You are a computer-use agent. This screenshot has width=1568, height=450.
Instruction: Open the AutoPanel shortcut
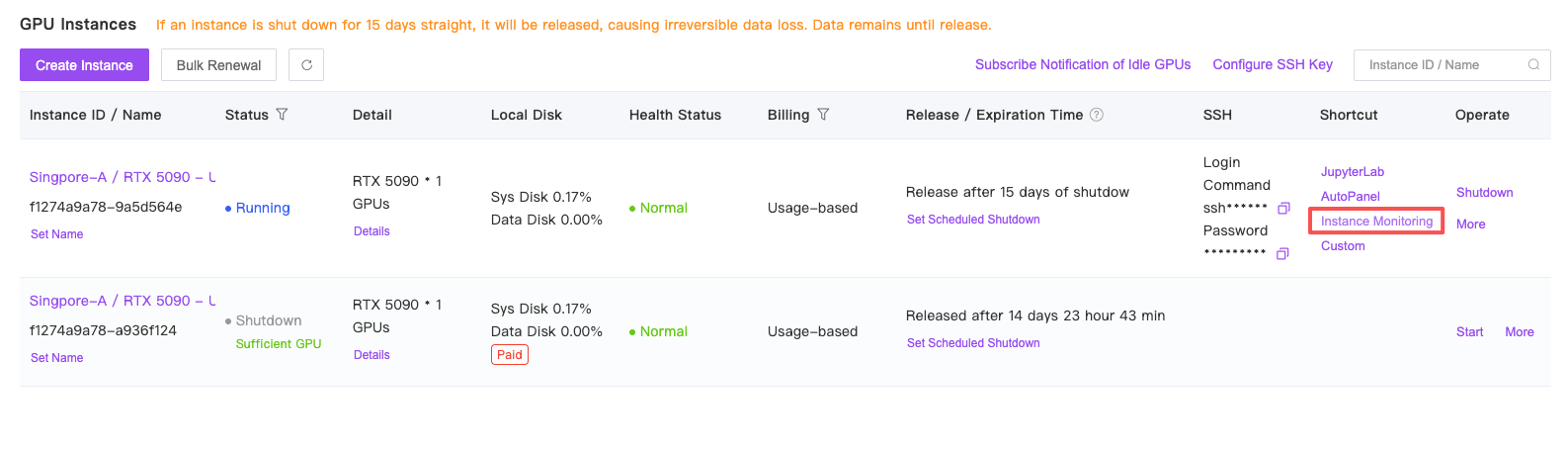click(1350, 197)
